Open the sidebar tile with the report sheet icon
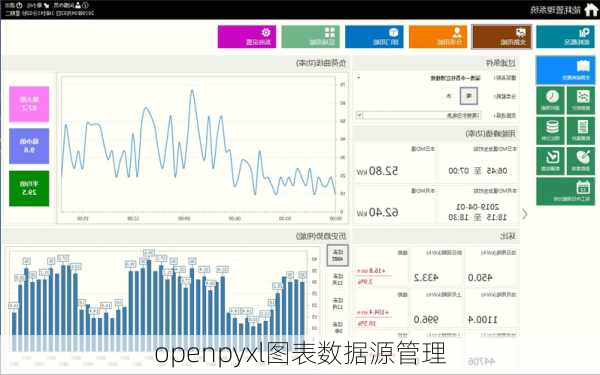This screenshot has width=600, height=375. coord(581,131)
